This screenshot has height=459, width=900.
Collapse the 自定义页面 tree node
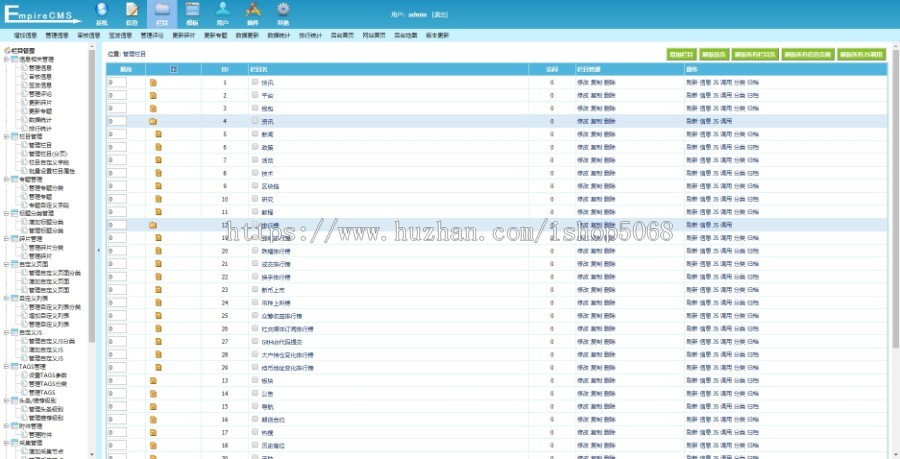point(6,264)
